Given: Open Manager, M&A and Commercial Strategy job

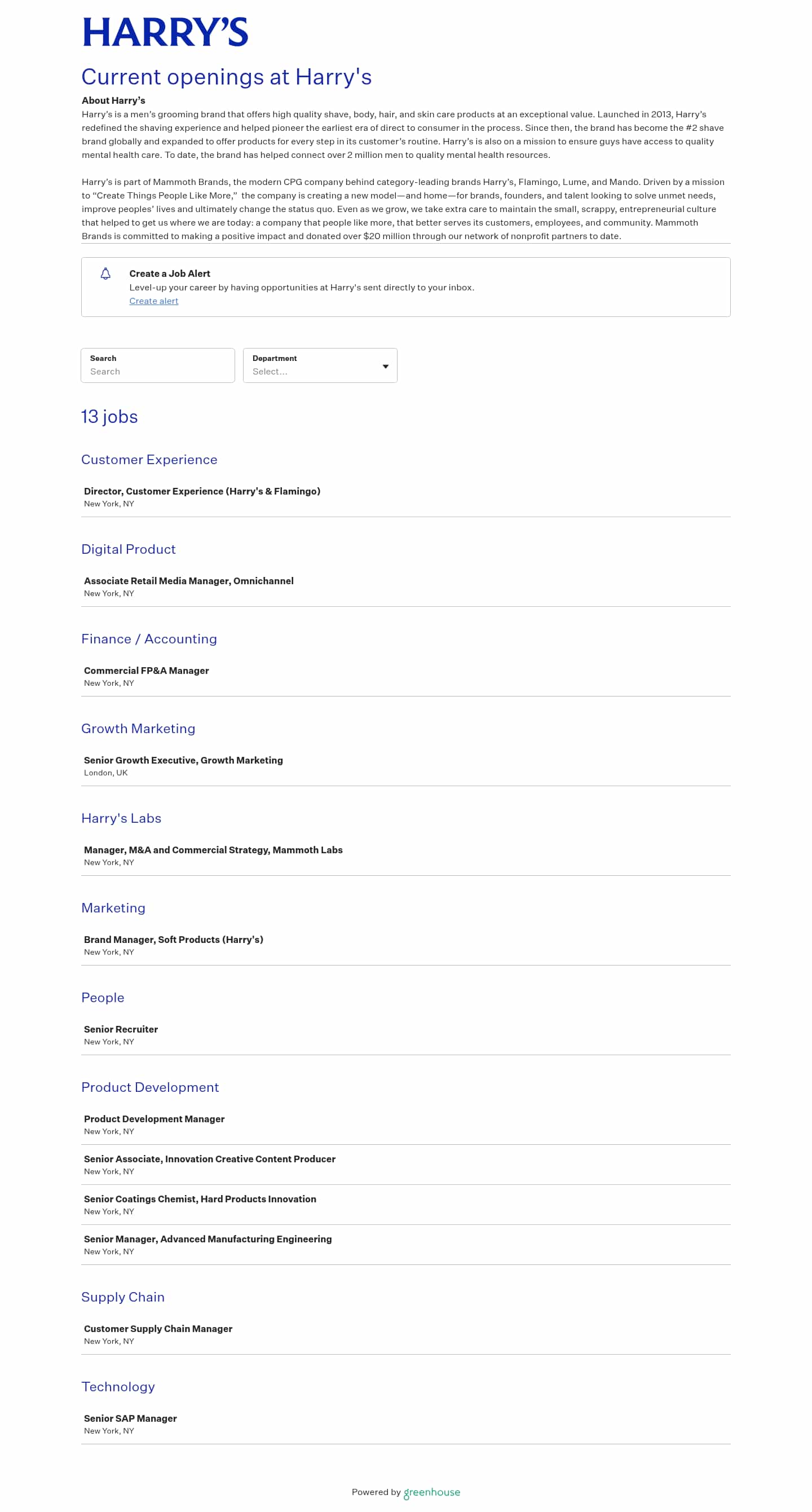Looking at the screenshot, I should click(213, 850).
